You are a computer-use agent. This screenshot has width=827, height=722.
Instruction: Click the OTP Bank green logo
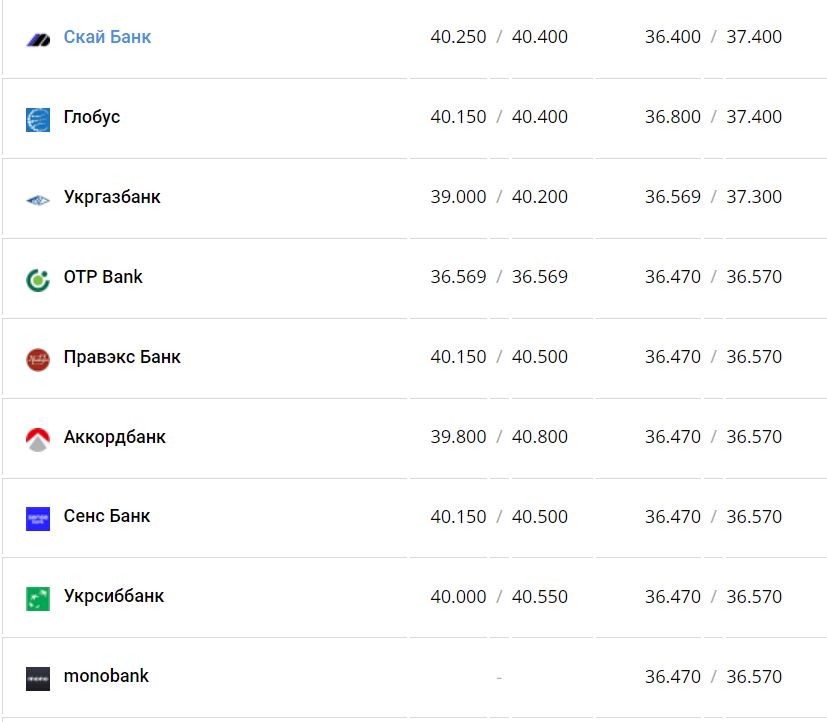38,279
